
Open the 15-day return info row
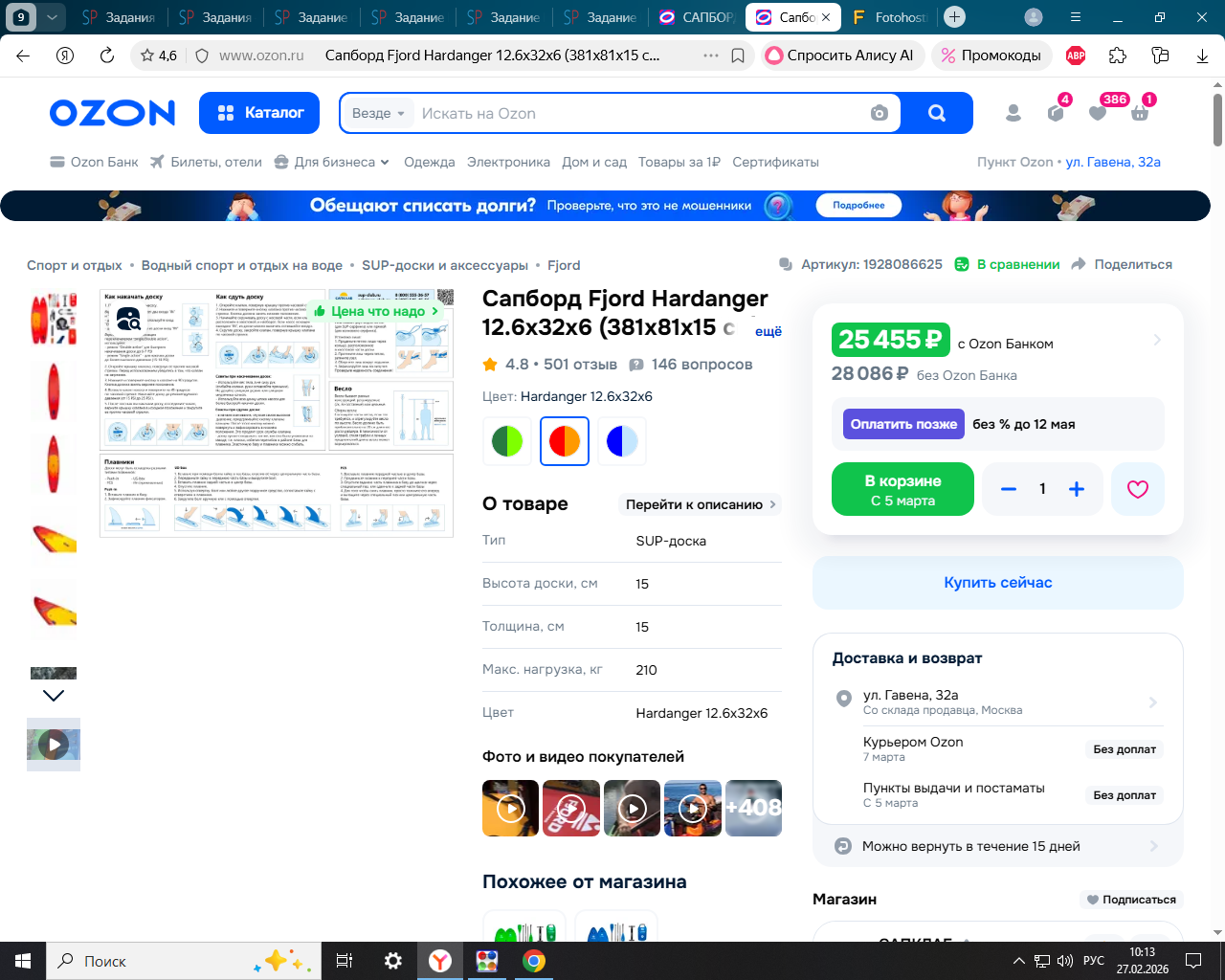tap(997, 846)
